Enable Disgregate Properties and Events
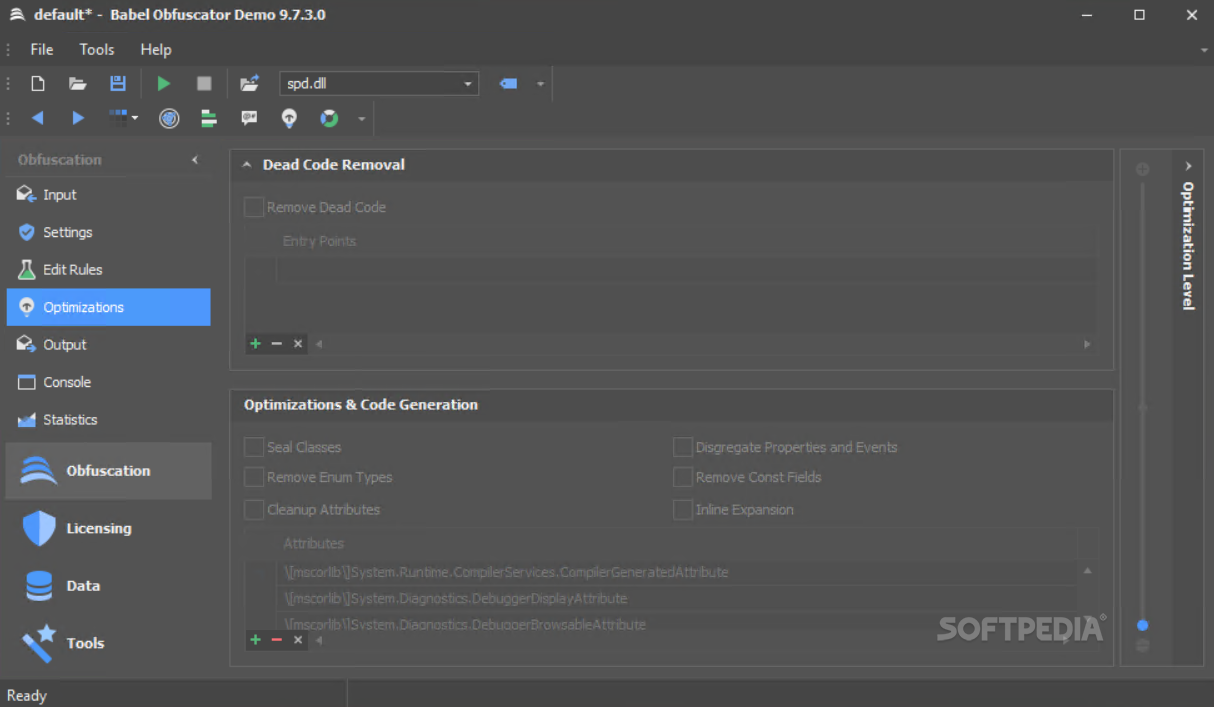Viewport: 1214px width, 707px height. [x=683, y=447]
